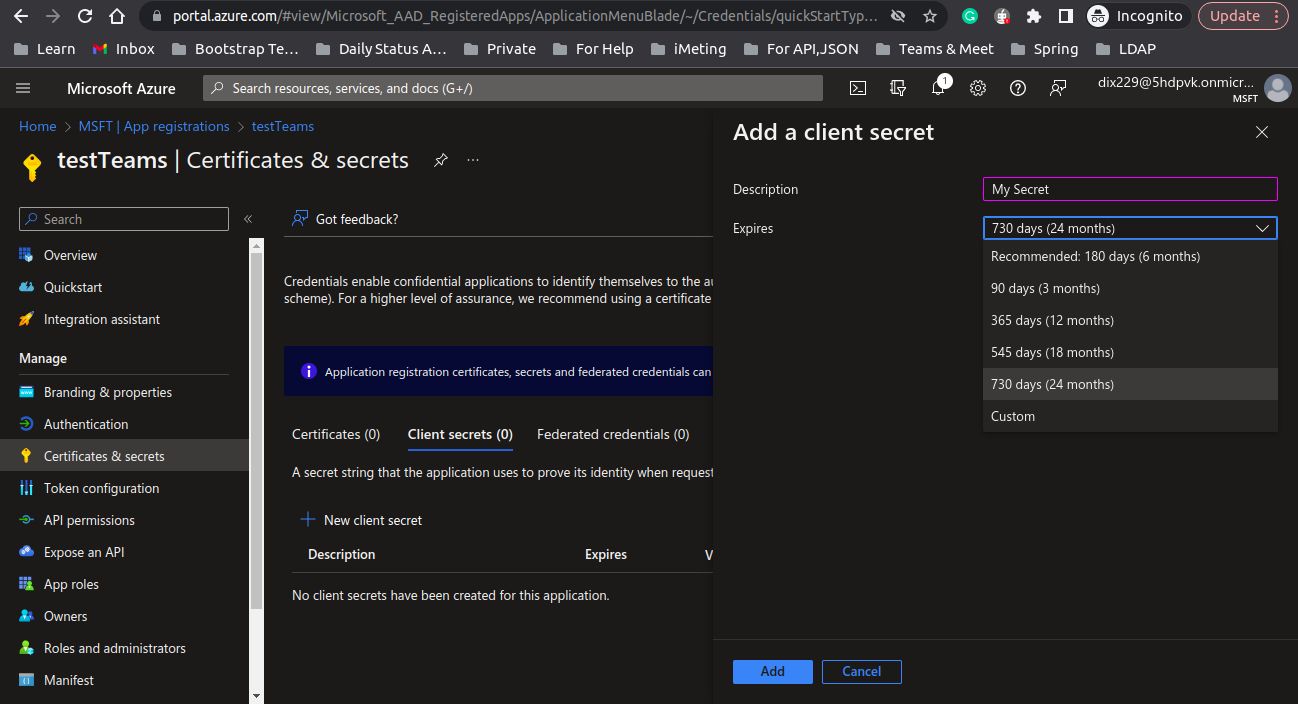Choose 545 days (18 months) option
This screenshot has width=1298, height=704.
pos(1130,352)
